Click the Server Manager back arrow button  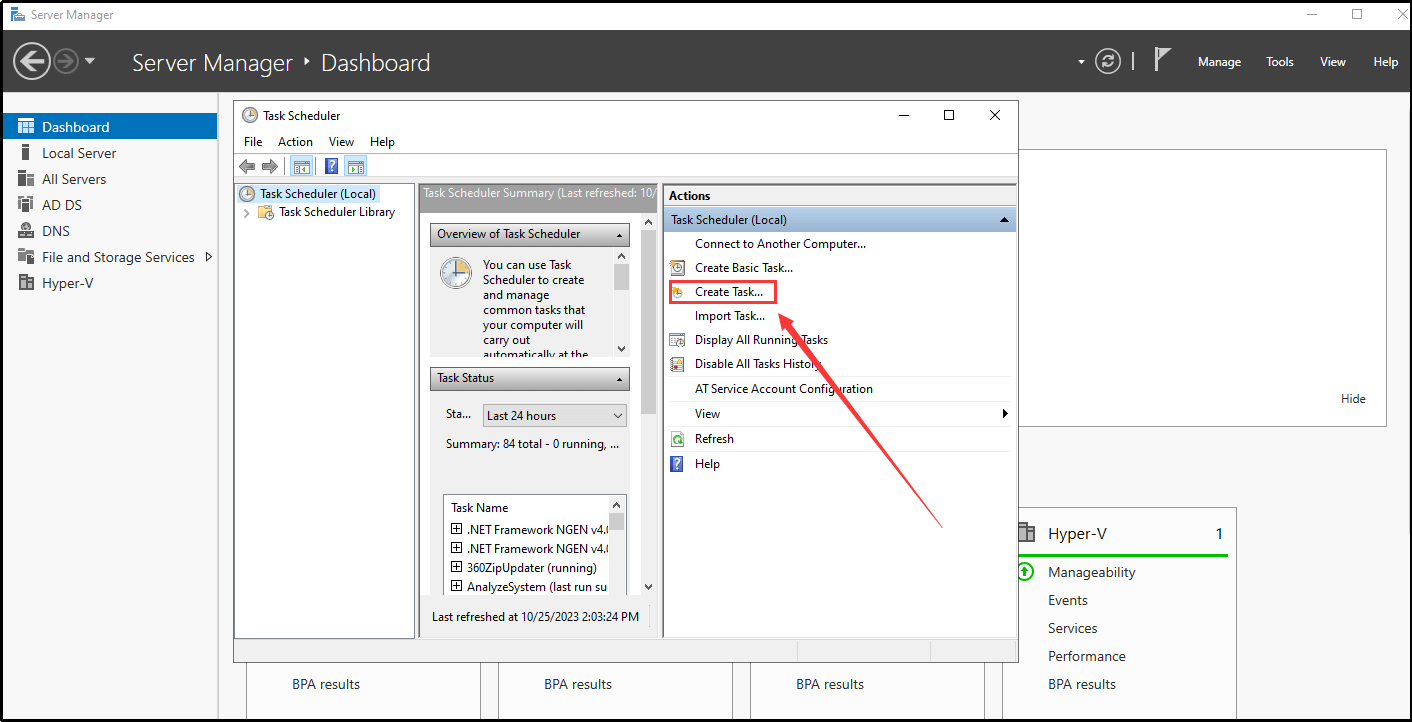32,61
